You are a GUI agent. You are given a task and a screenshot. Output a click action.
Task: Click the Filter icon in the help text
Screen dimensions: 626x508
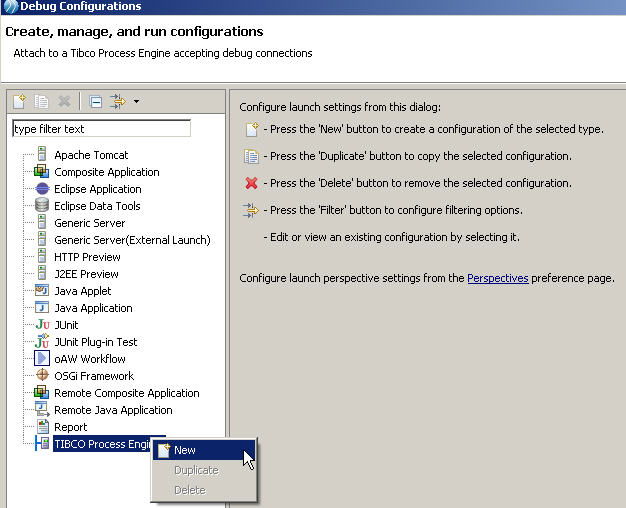tap(250, 210)
